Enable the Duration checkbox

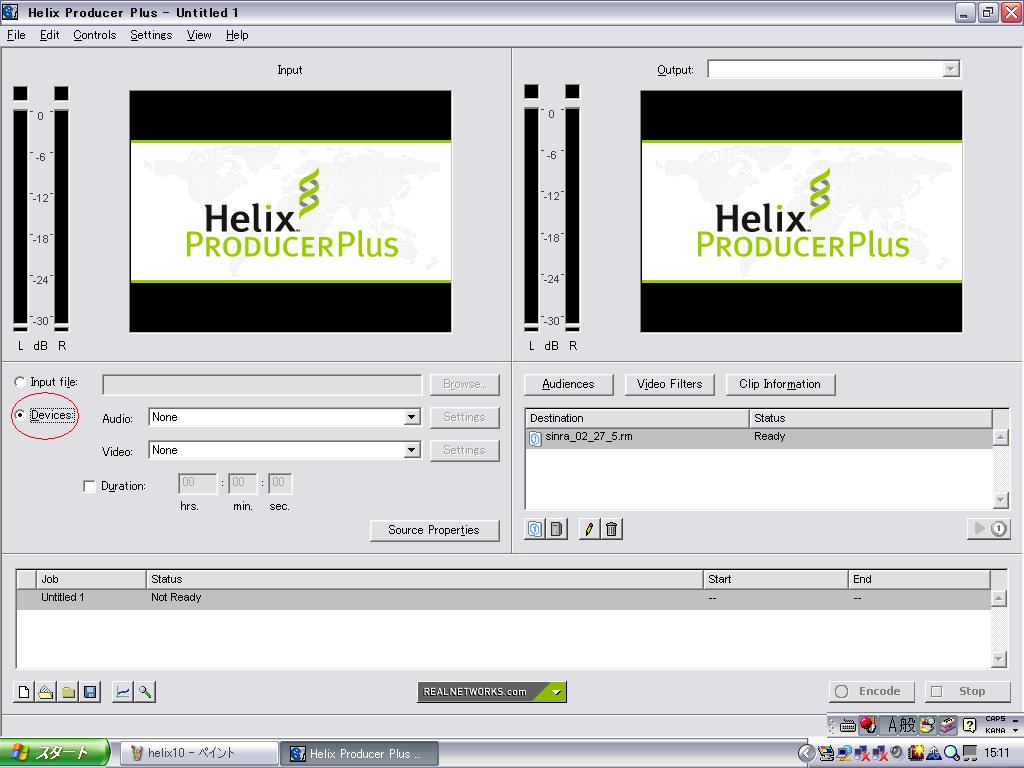point(89,487)
